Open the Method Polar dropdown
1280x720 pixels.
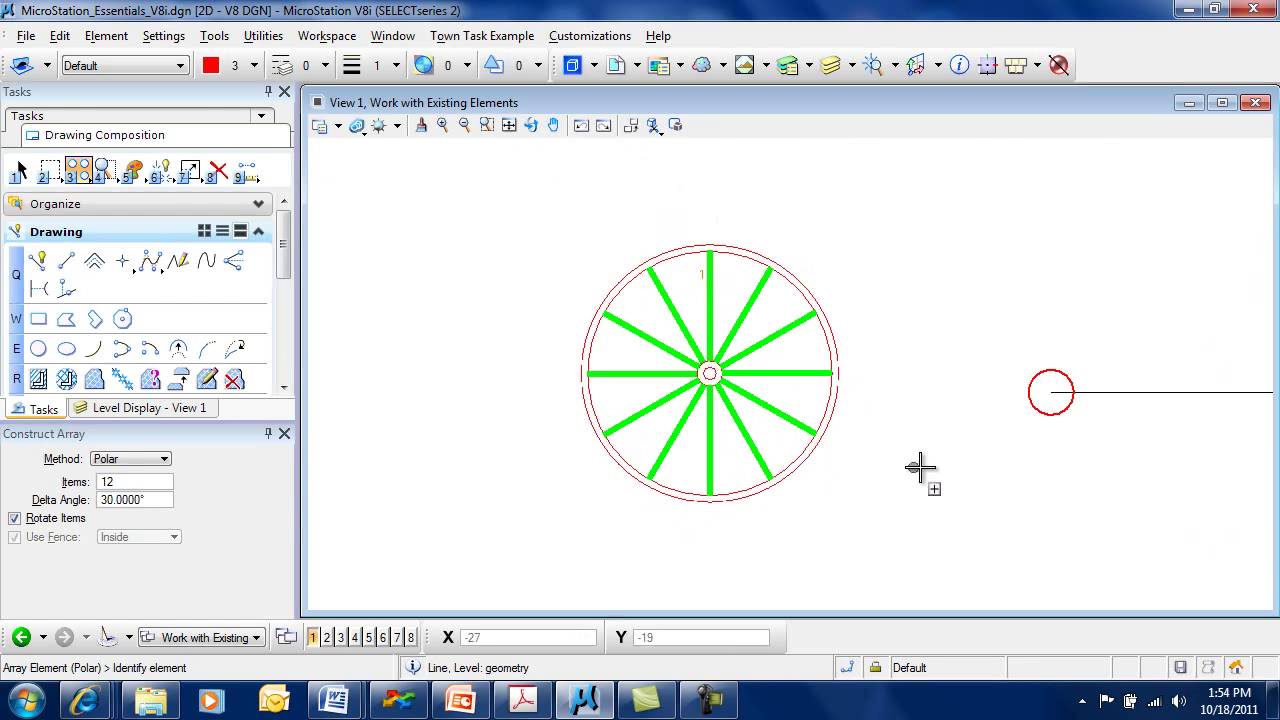[x=131, y=459]
